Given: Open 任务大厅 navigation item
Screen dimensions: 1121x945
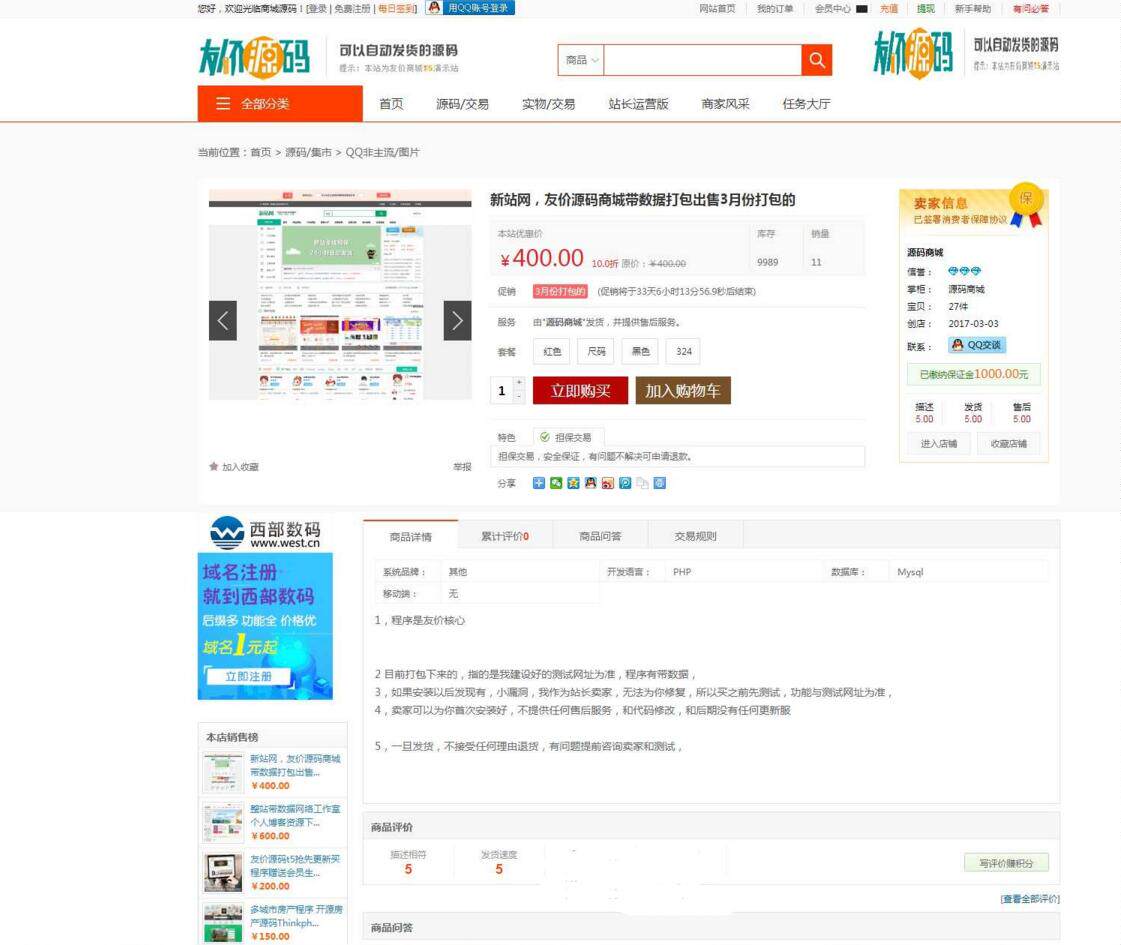Looking at the screenshot, I should click(x=806, y=104).
